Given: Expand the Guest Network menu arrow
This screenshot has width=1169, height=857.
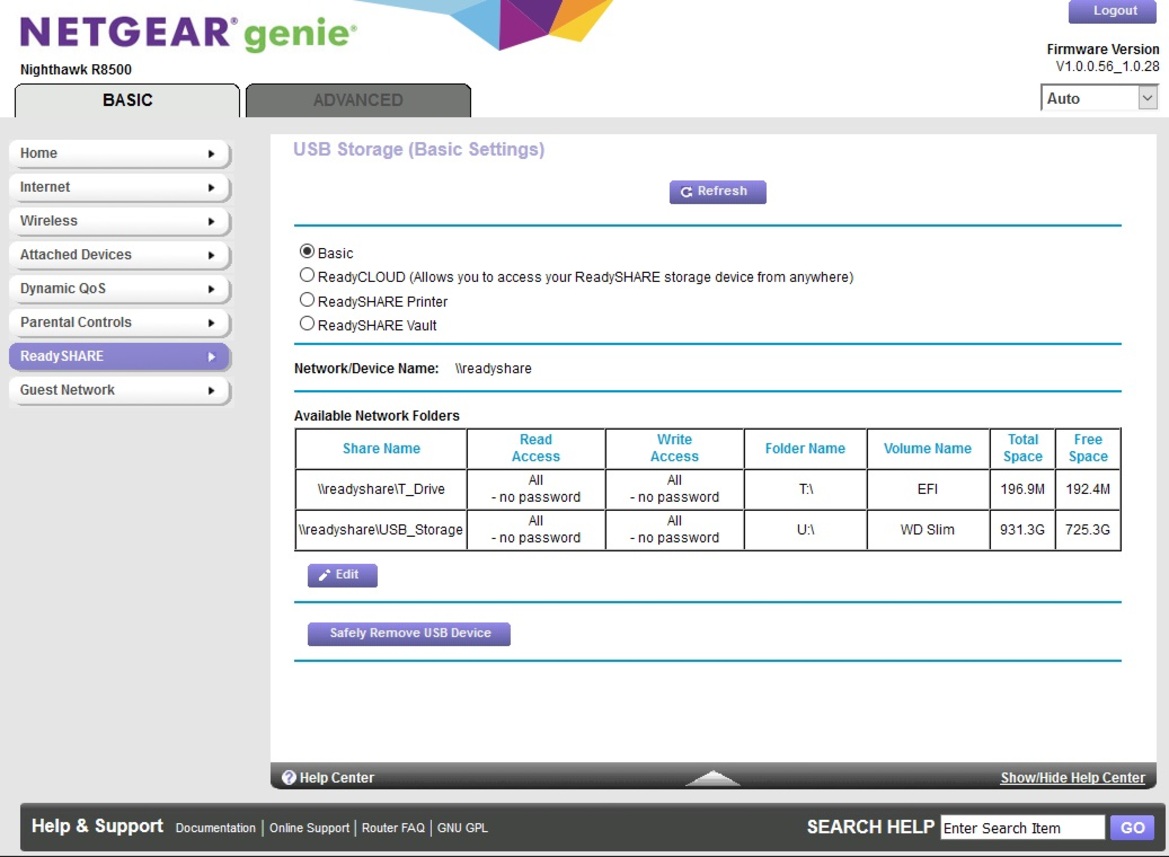Looking at the screenshot, I should click(x=212, y=390).
